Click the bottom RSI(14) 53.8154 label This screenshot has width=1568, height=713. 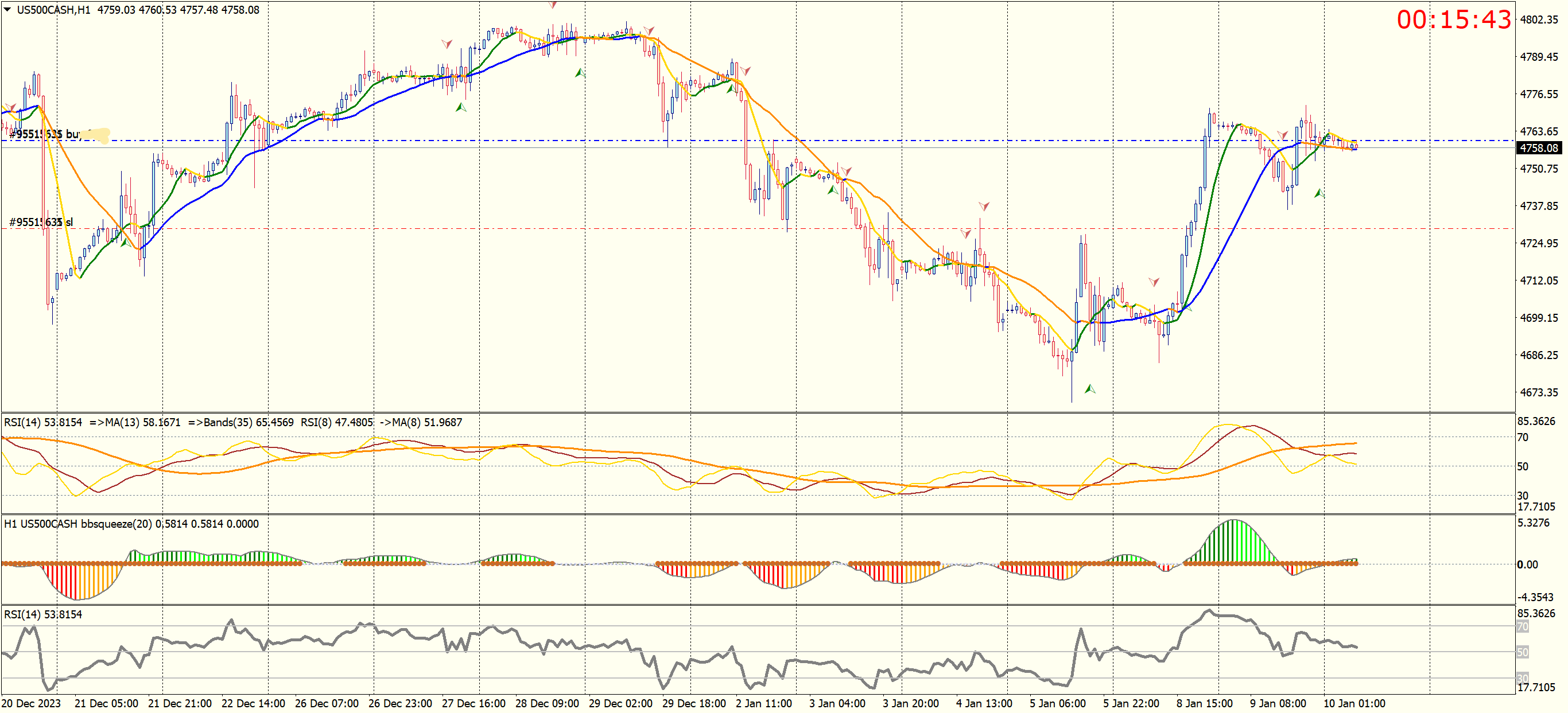pyautogui.click(x=42, y=614)
